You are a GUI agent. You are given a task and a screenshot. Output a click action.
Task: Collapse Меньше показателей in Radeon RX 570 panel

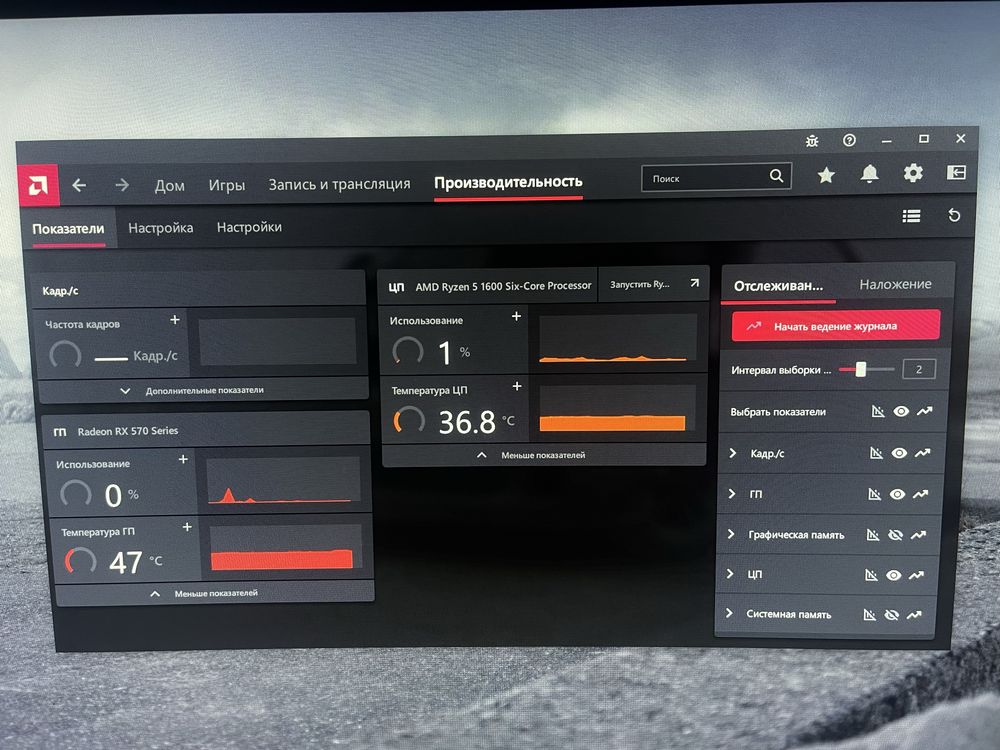coord(215,593)
